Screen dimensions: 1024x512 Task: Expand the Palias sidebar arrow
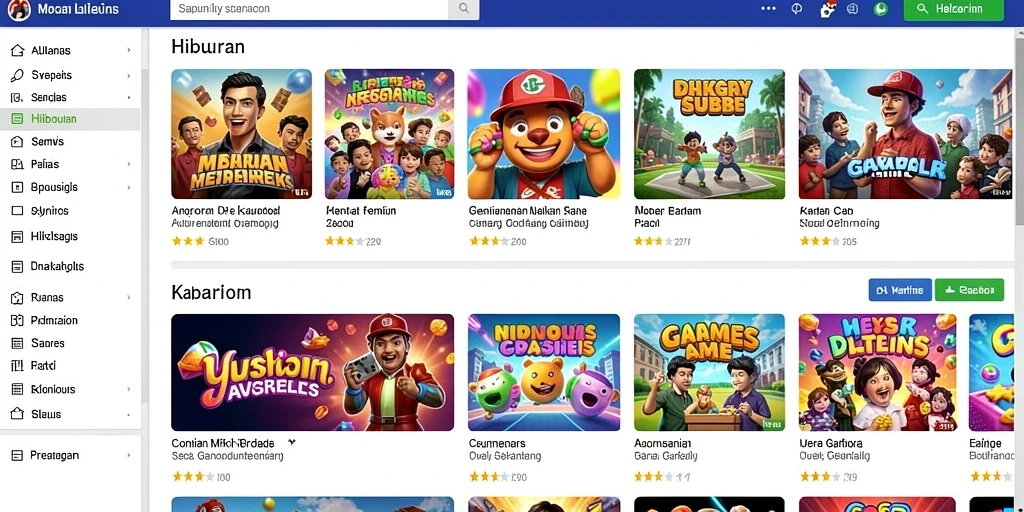129,164
